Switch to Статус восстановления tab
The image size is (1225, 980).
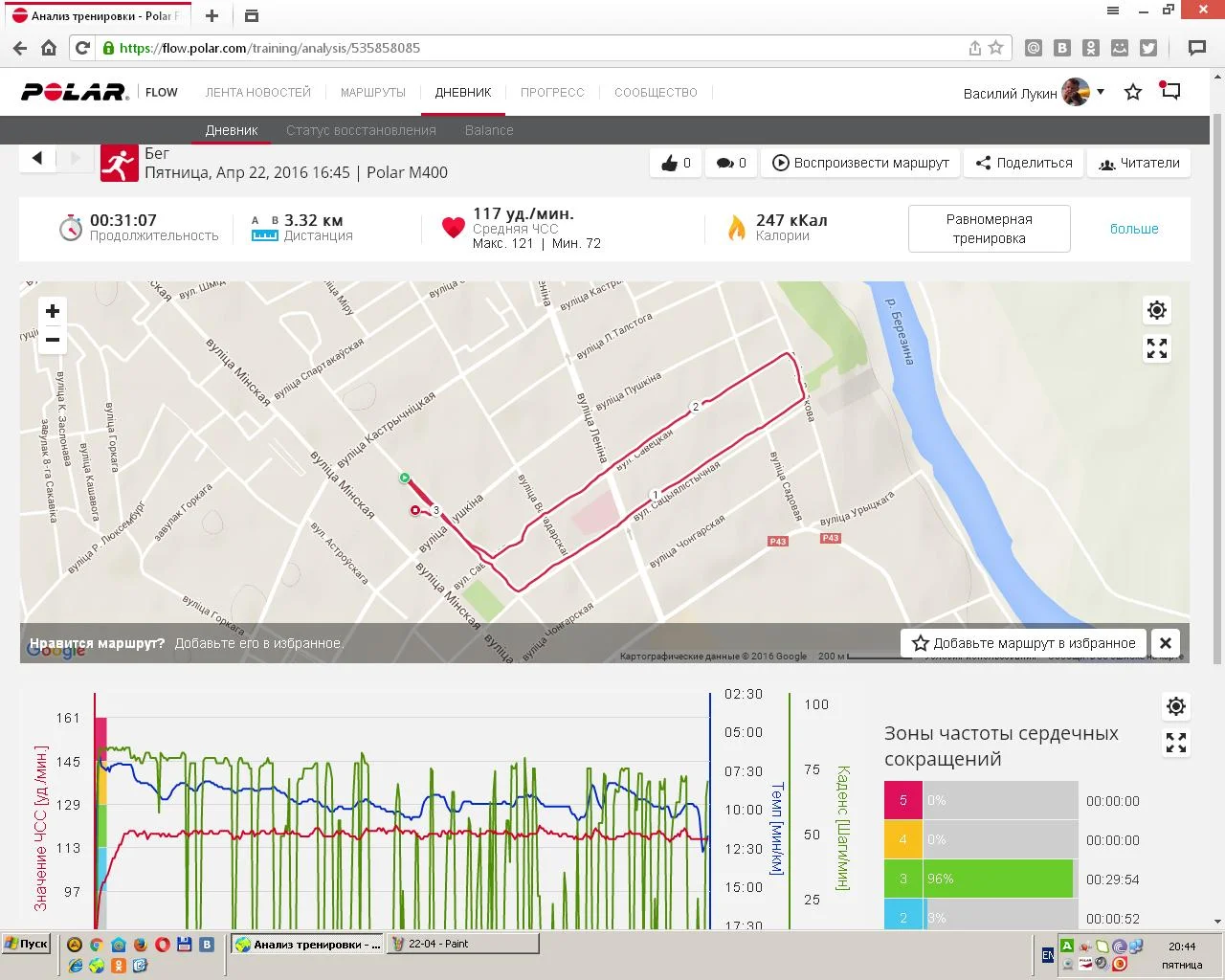361,130
